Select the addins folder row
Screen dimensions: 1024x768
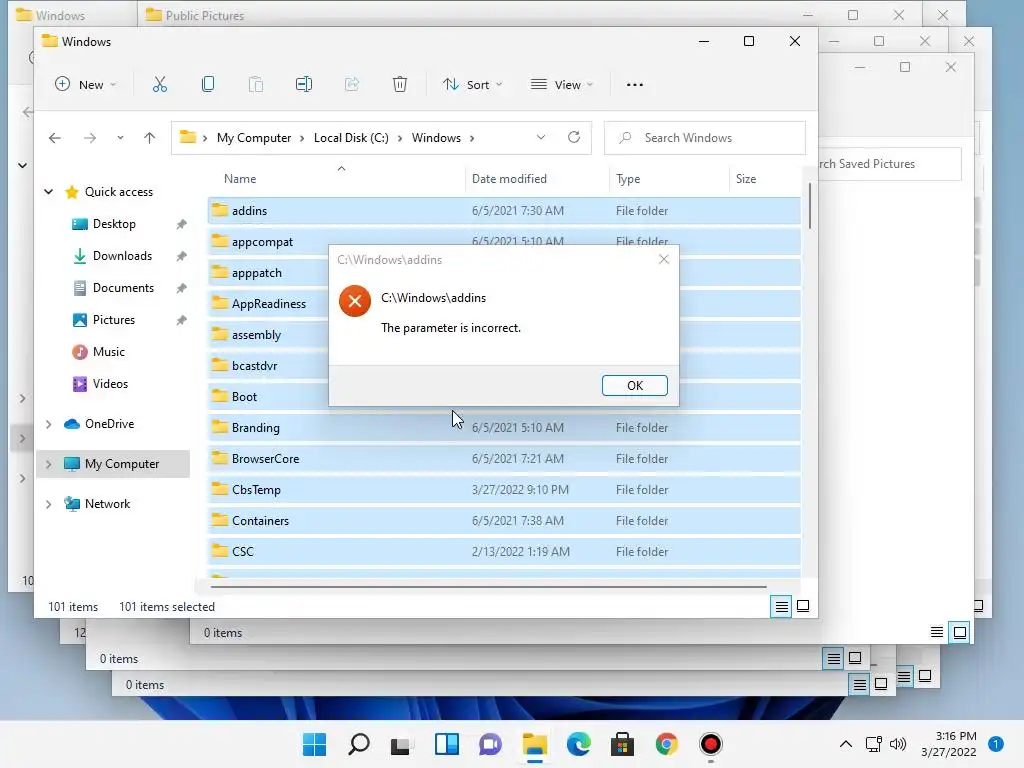point(504,211)
